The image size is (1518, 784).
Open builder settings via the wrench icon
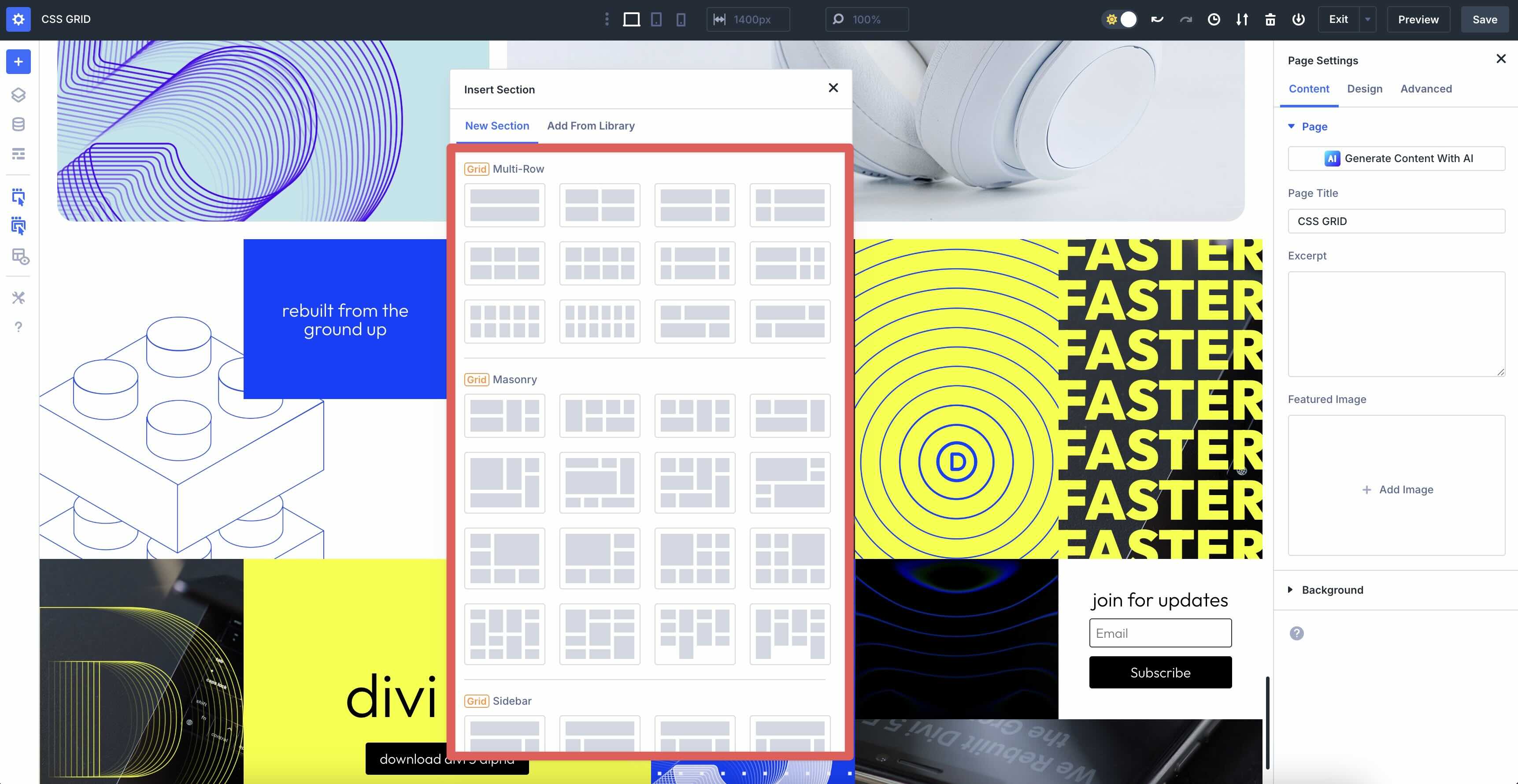(x=18, y=297)
